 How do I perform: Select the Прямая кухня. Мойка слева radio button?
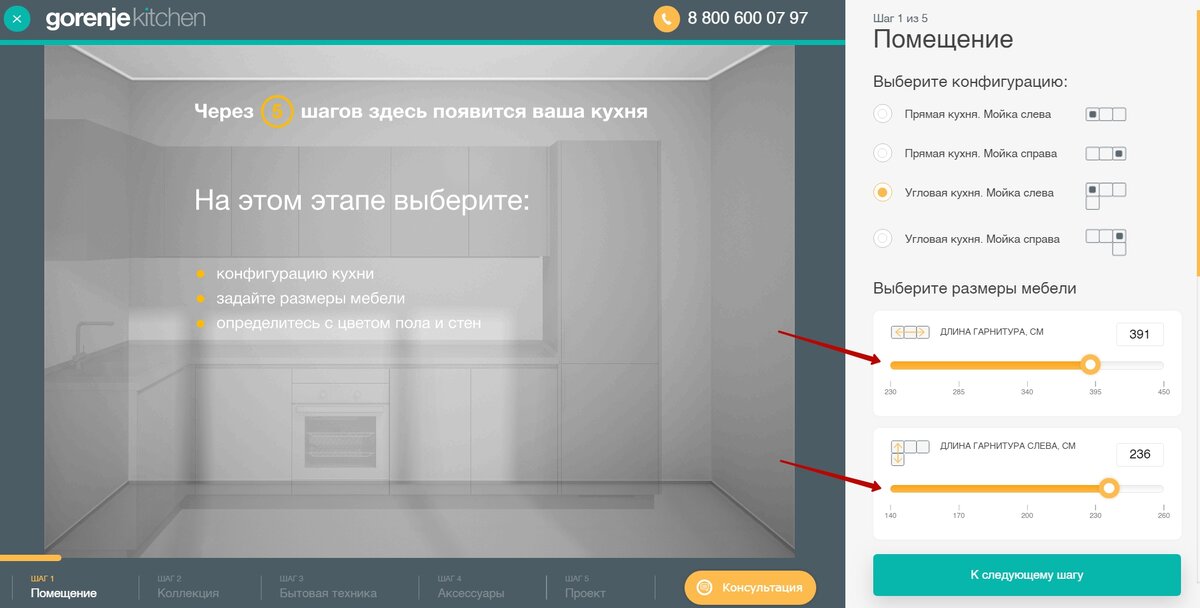coord(882,113)
